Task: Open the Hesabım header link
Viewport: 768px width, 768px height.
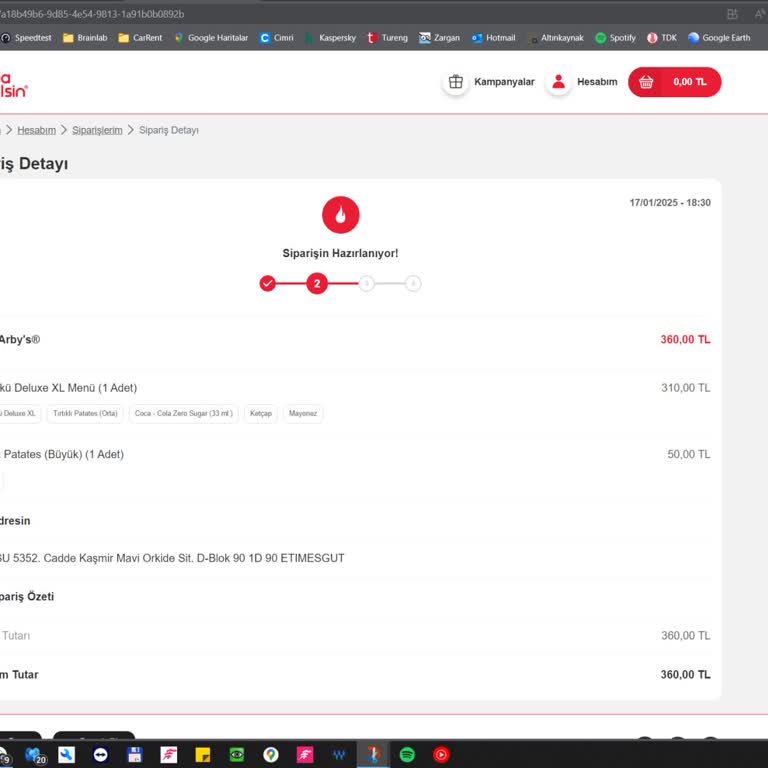Action: 597,82
